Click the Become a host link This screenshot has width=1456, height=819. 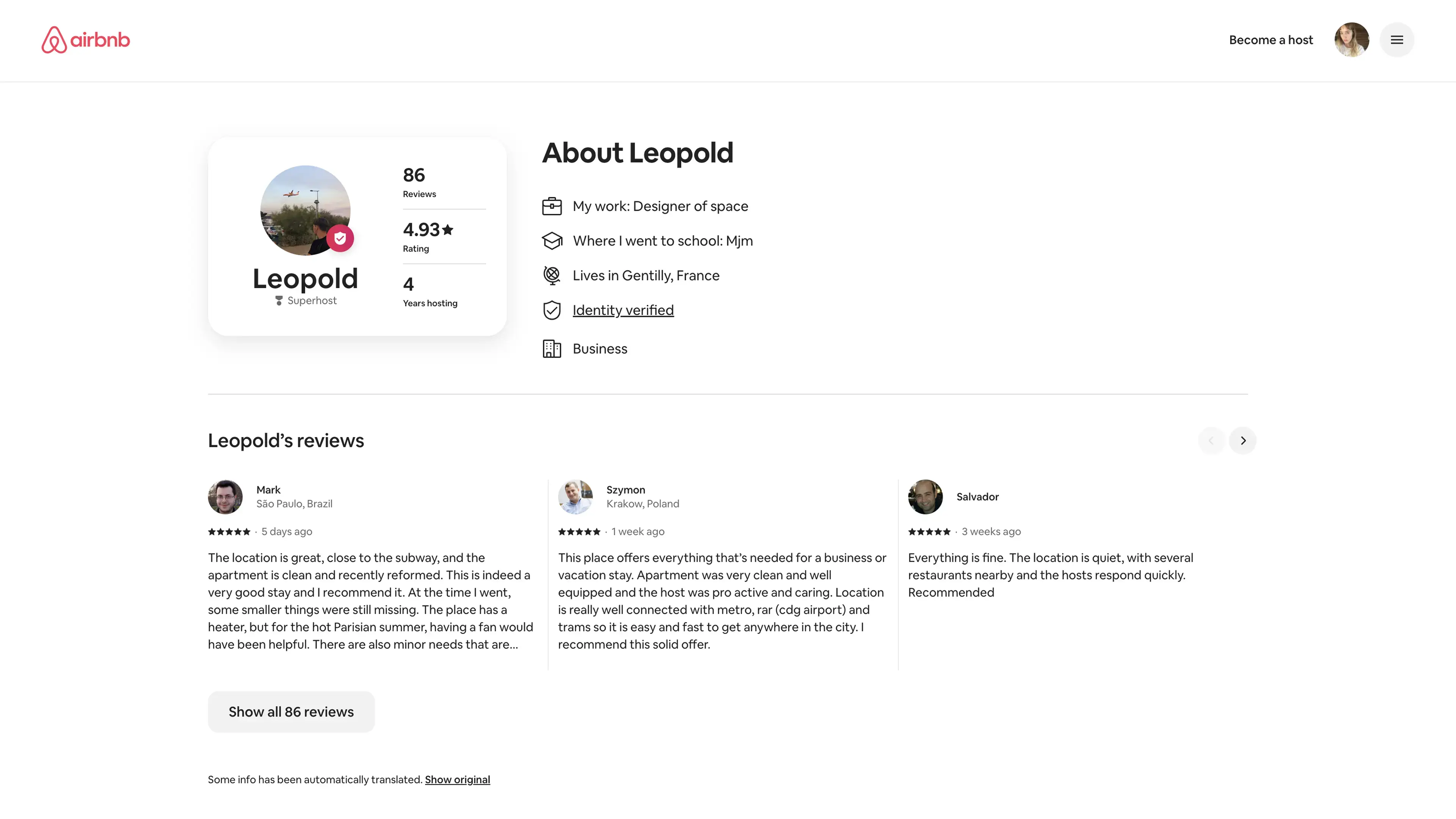tap(1271, 39)
